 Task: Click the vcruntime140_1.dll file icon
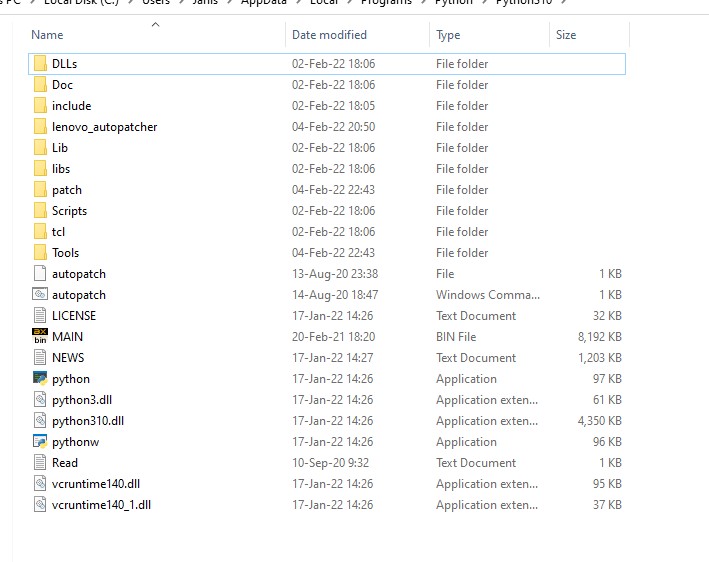tap(40, 505)
